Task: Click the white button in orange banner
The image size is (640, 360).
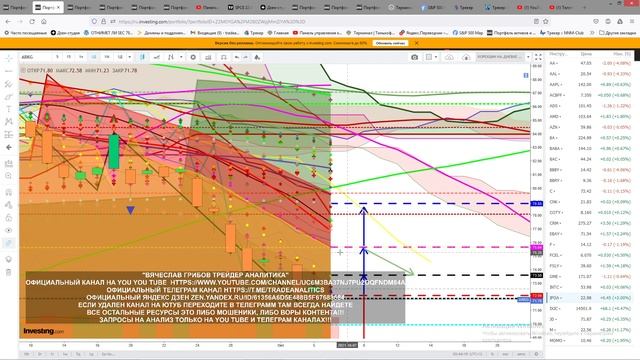Action: 391,43
